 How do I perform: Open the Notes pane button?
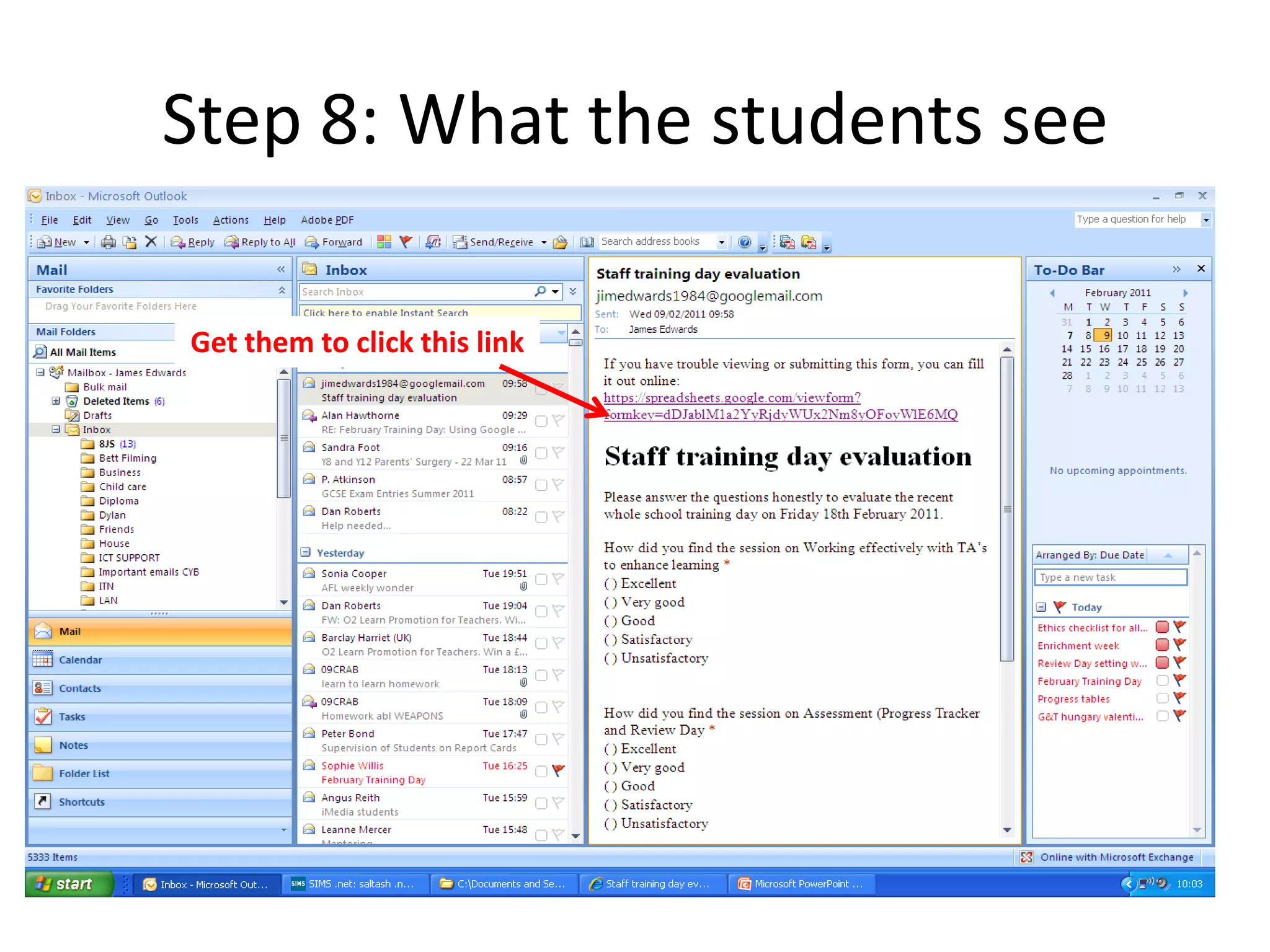click(159, 745)
